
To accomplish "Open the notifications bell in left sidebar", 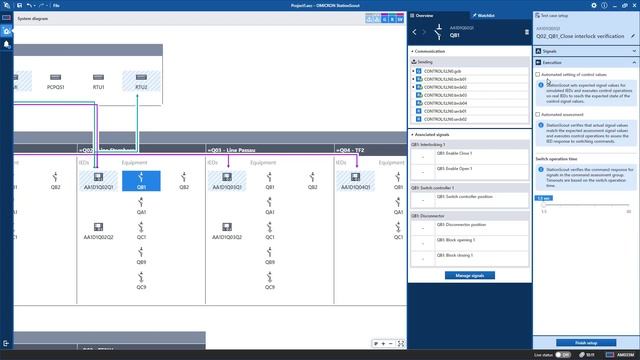I will point(7,44).
